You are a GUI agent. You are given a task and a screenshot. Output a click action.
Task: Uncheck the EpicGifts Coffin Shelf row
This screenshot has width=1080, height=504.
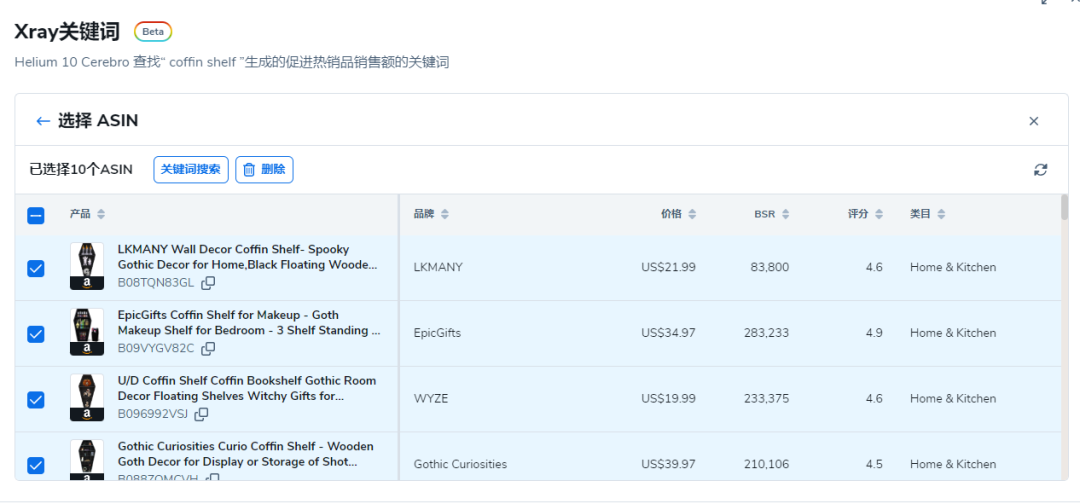[x=36, y=334]
